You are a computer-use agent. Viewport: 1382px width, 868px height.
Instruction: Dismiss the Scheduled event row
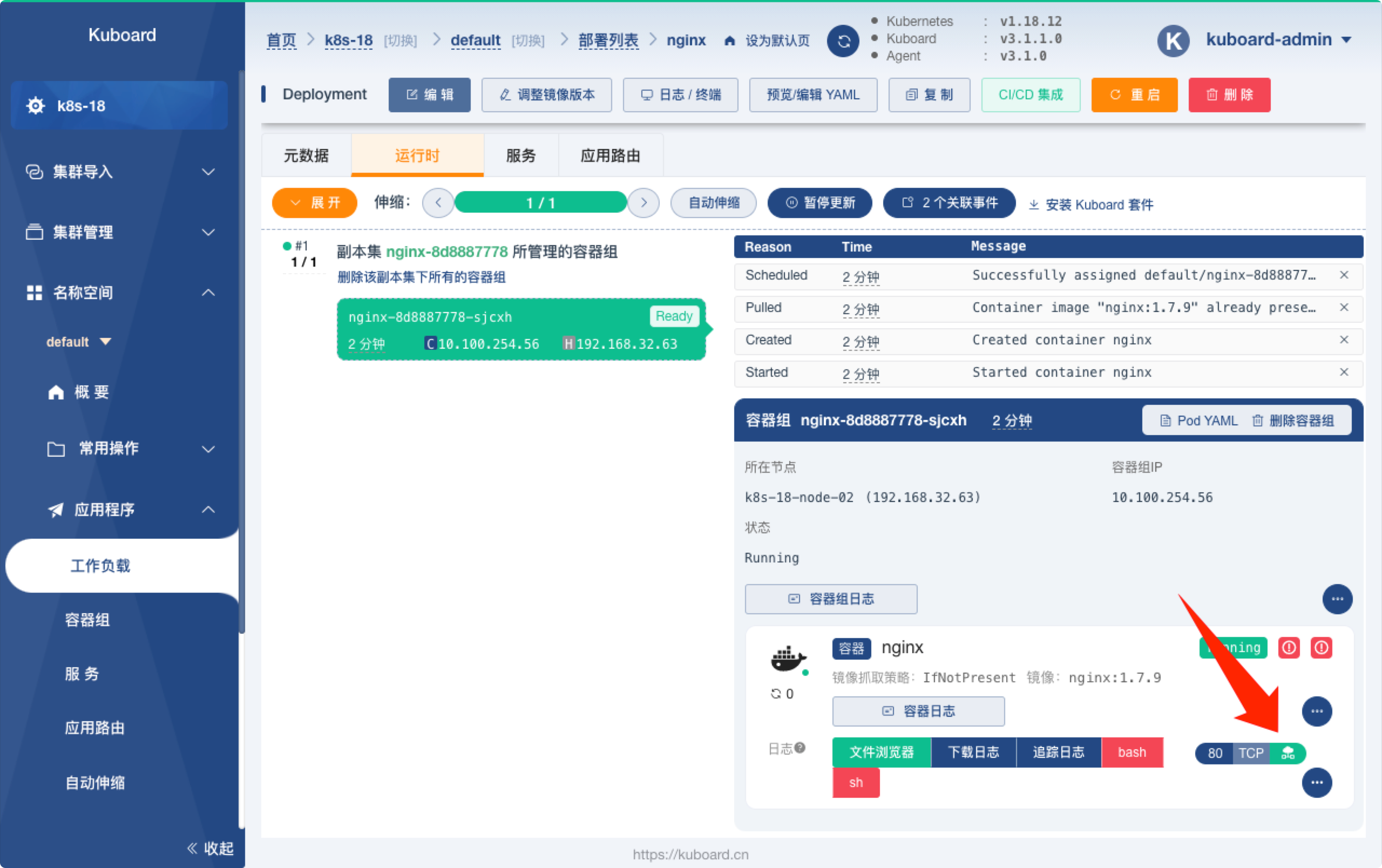[x=1344, y=275]
